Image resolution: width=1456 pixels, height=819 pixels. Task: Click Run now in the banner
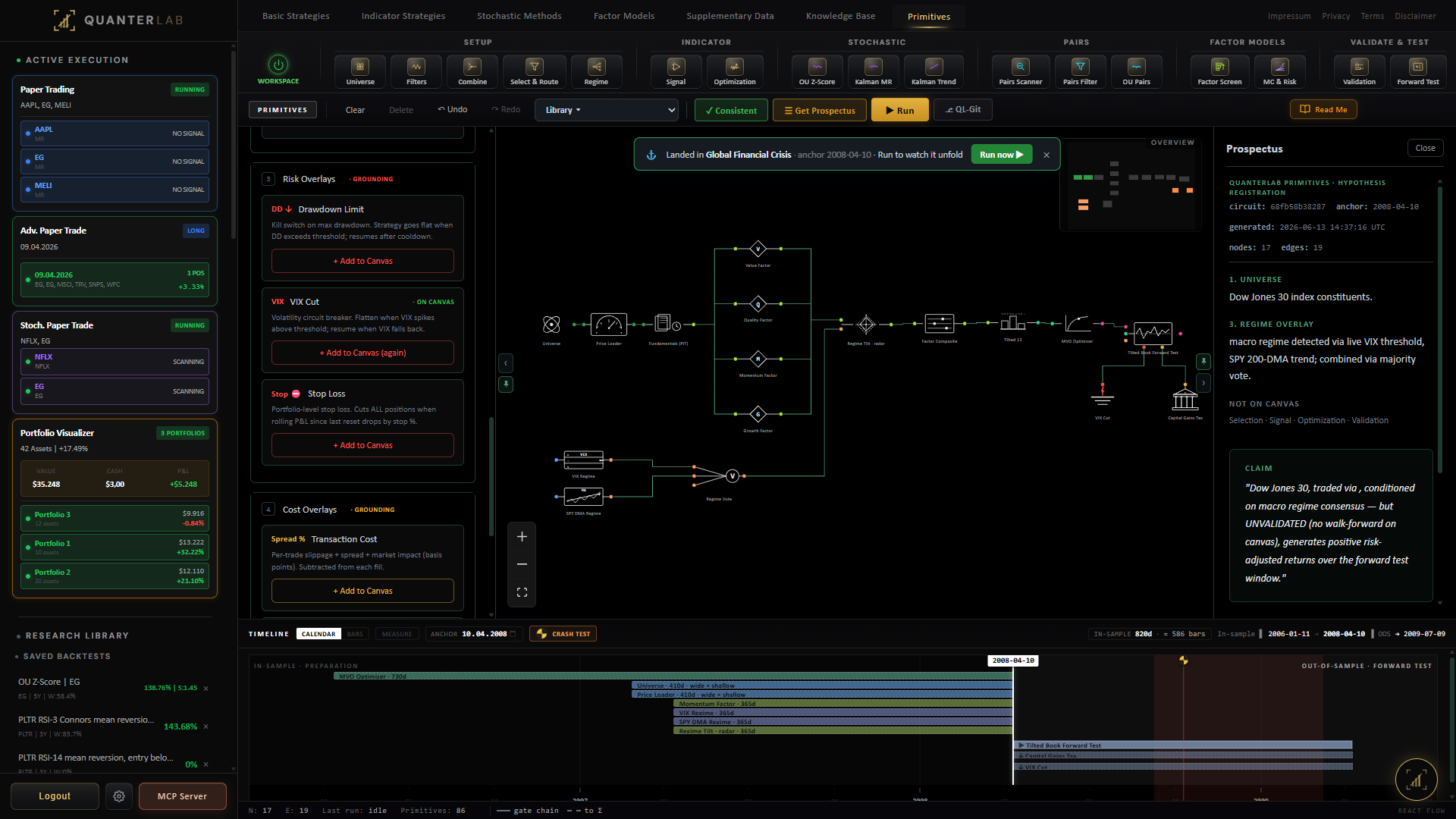(x=1001, y=155)
